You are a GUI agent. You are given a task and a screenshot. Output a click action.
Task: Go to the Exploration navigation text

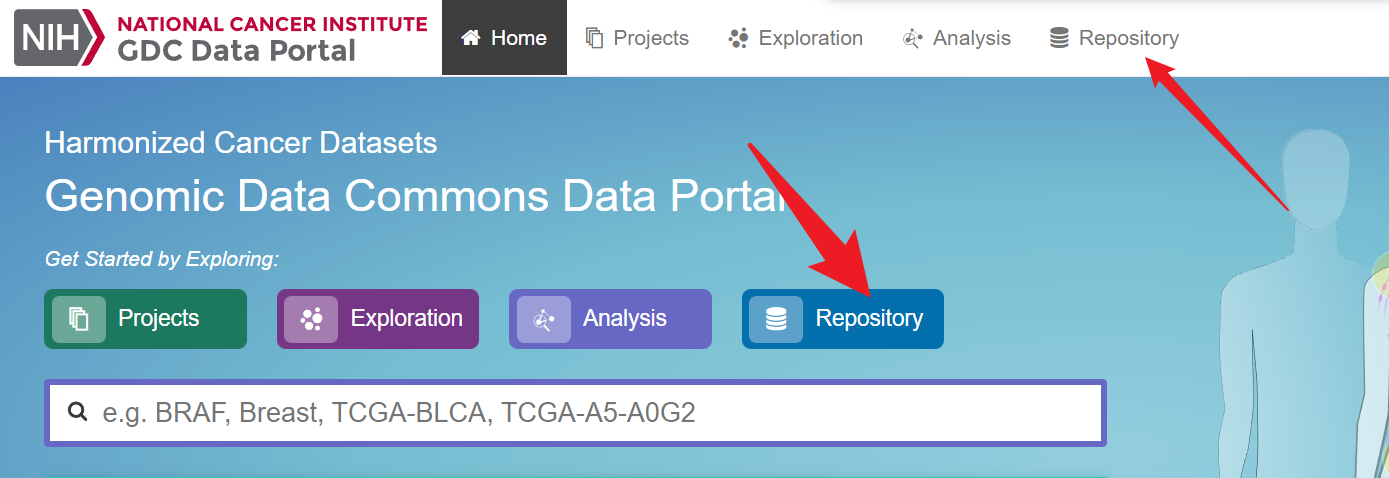click(x=810, y=38)
